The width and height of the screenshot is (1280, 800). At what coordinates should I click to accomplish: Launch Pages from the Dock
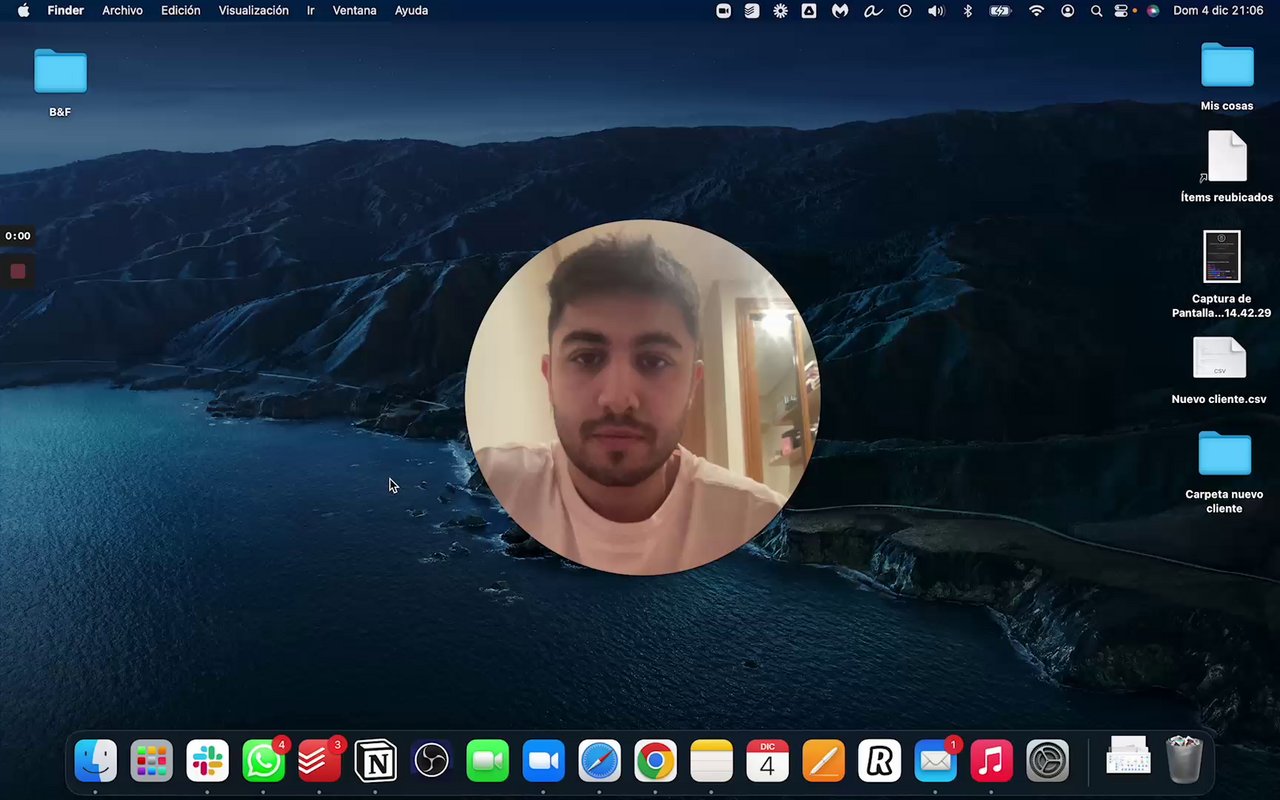pos(824,762)
